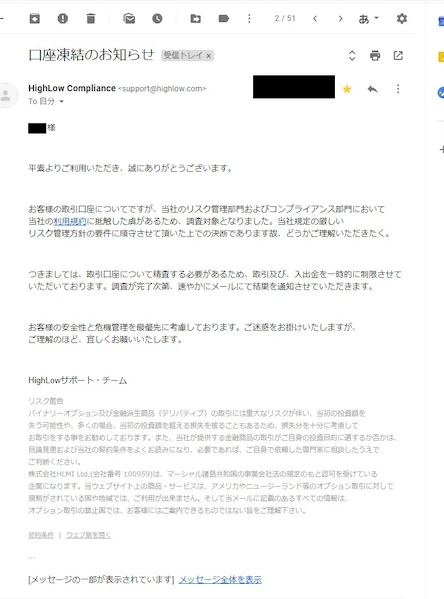Image resolution: width=444 pixels, height=599 pixels.
Task: Expand or collapse all messages arrows
Action: 352,56
